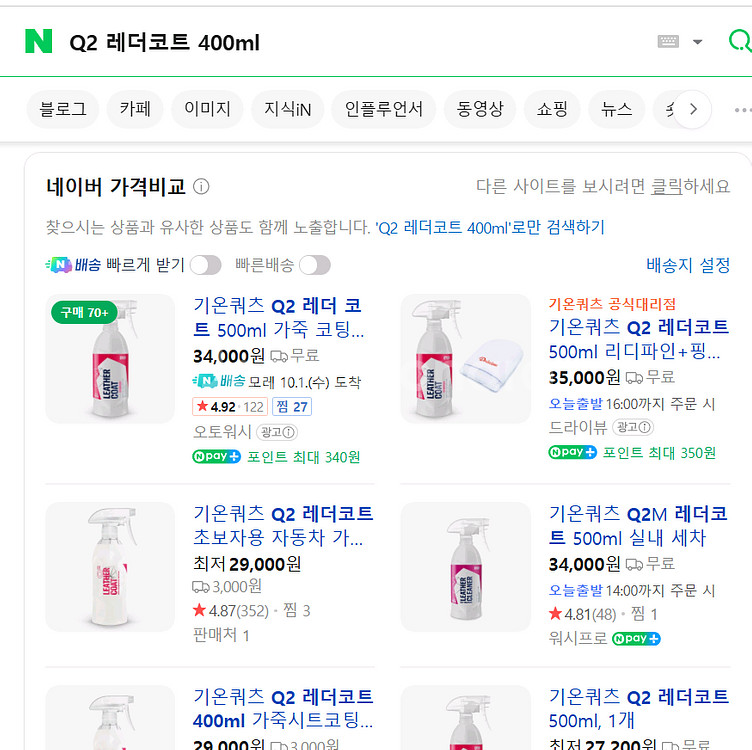
Task: Open the 지식iN tab
Action: 287,109
